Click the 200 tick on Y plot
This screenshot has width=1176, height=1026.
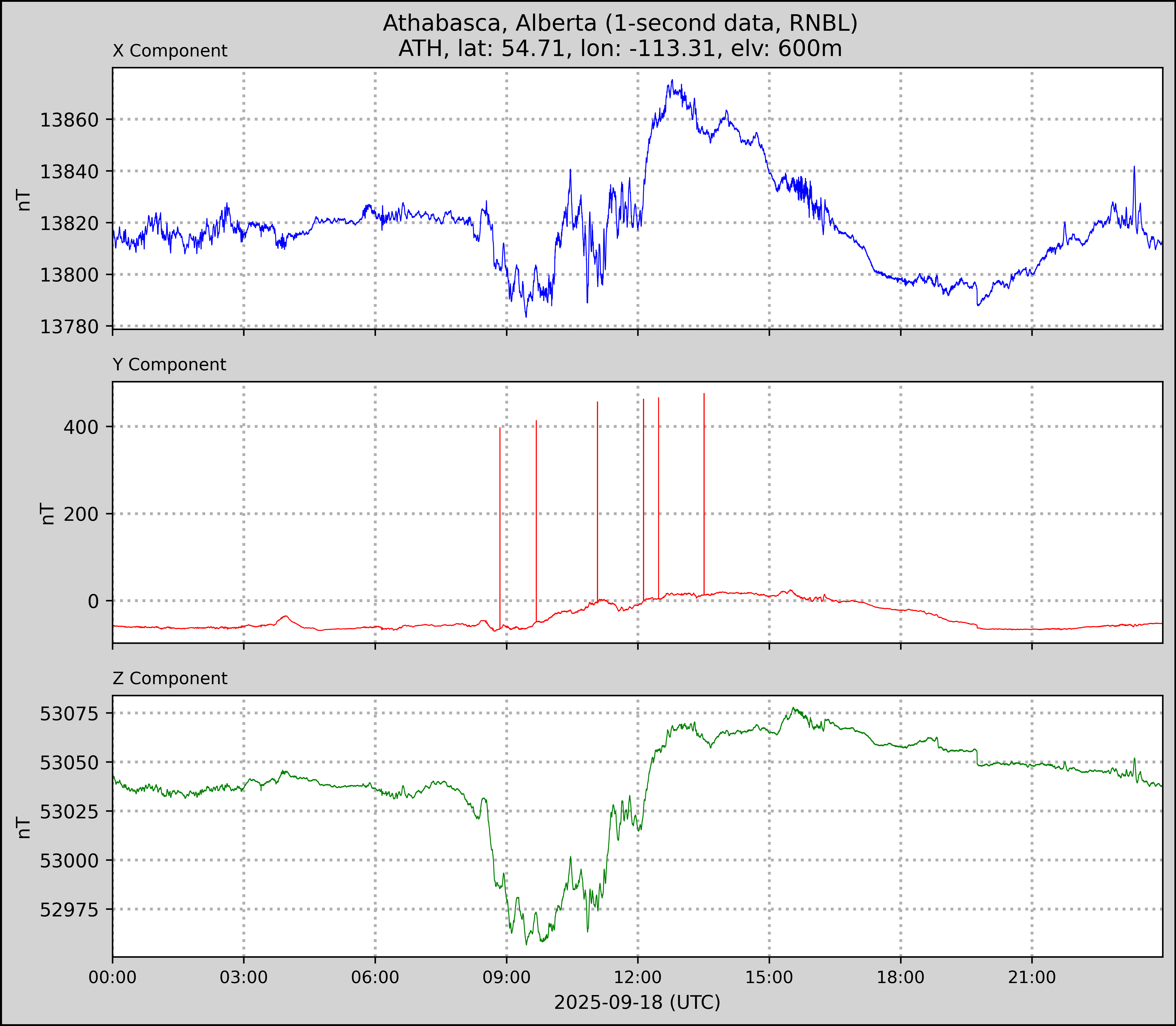(x=81, y=514)
